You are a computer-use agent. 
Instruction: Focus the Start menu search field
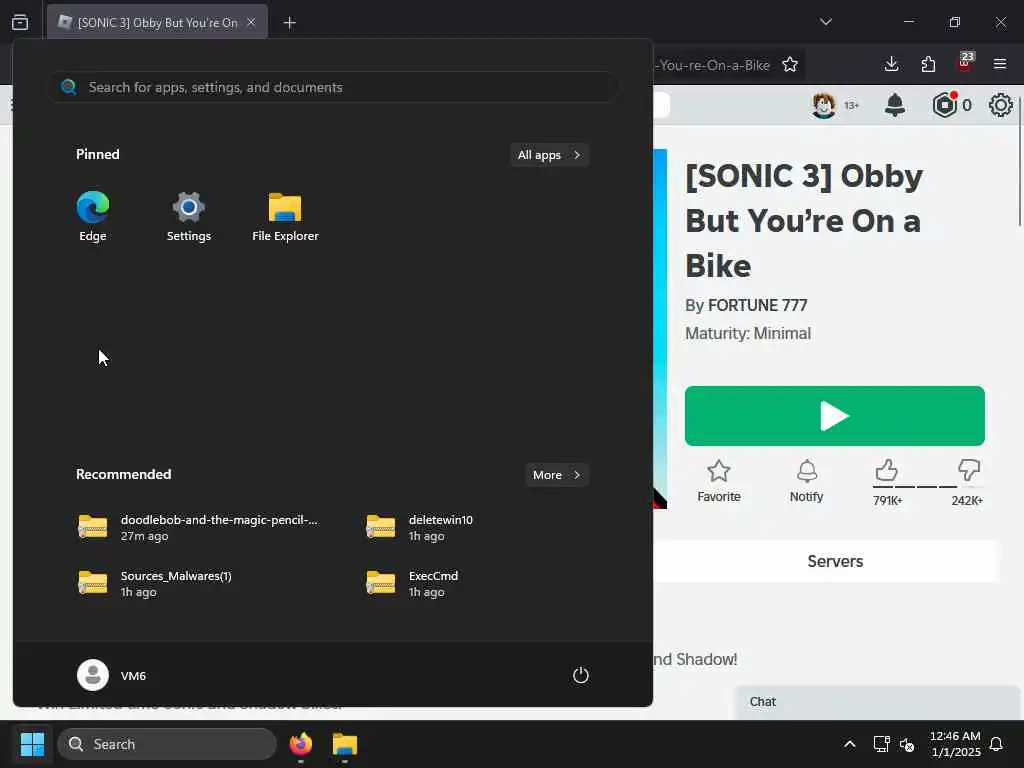coord(334,87)
